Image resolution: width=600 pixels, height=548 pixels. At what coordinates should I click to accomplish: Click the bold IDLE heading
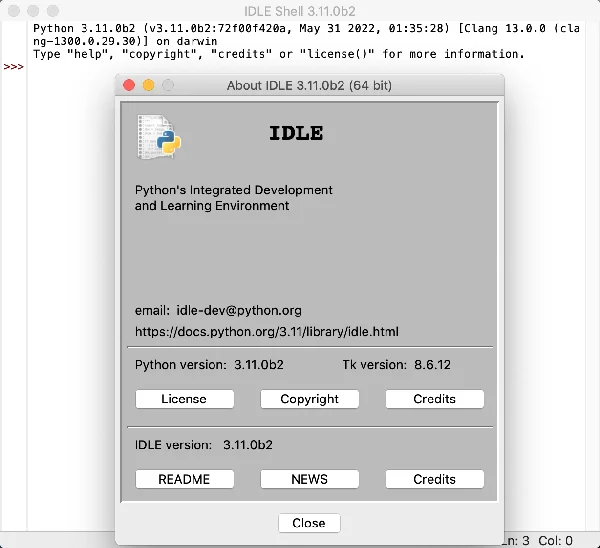[x=296, y=133]
